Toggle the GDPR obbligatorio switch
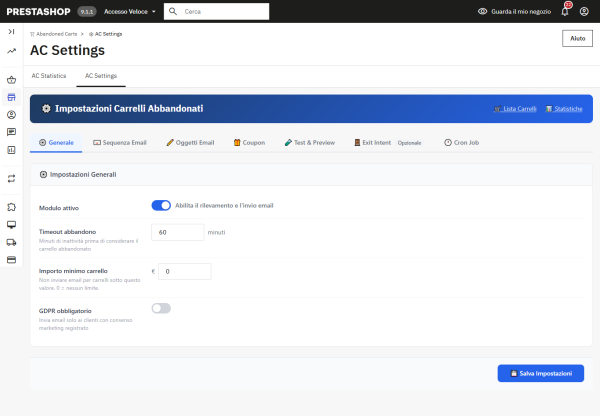This screenshot has height=416, width=600. (x=161, y=308)
